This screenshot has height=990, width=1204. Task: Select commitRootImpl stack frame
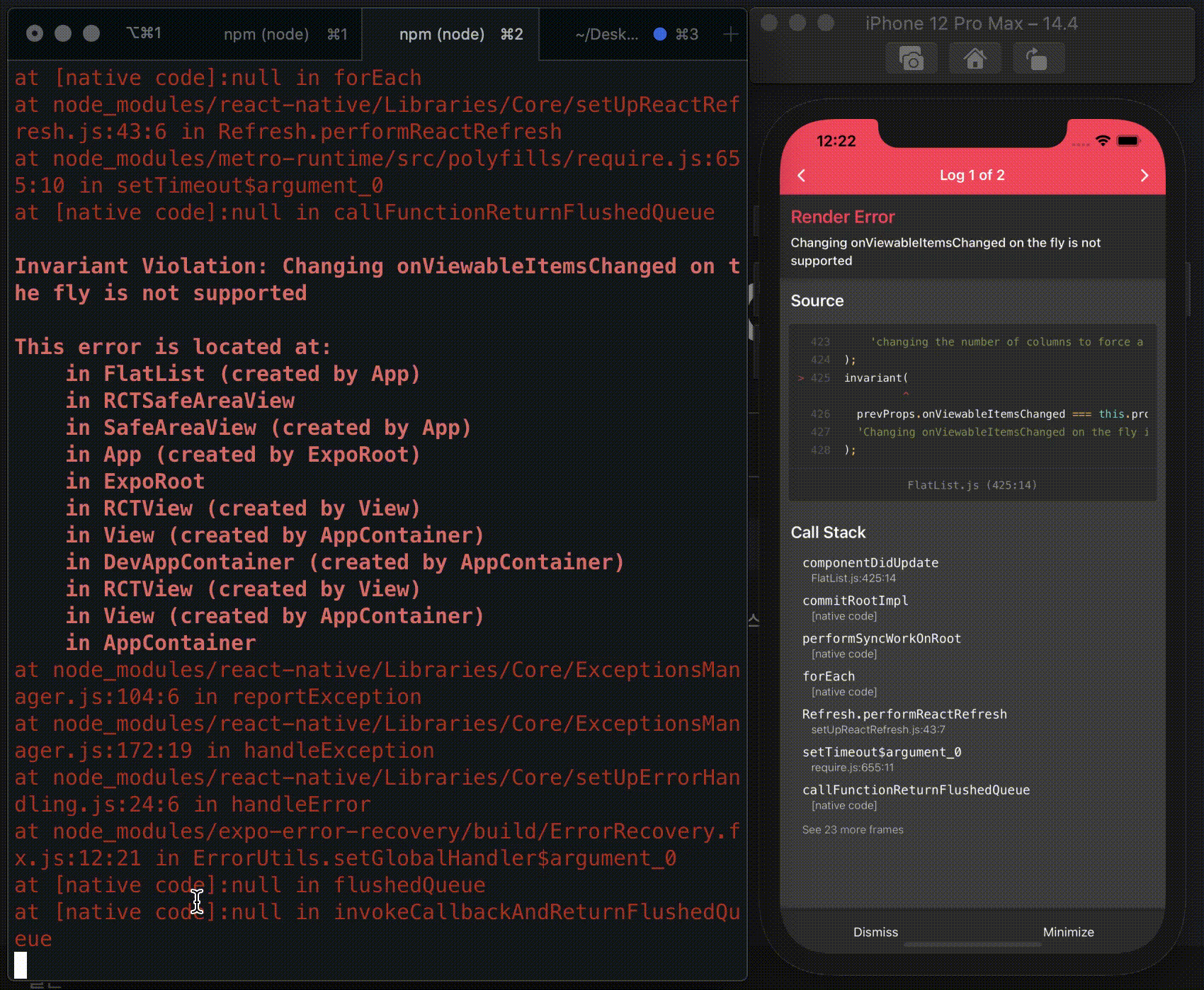pos(855,608)
